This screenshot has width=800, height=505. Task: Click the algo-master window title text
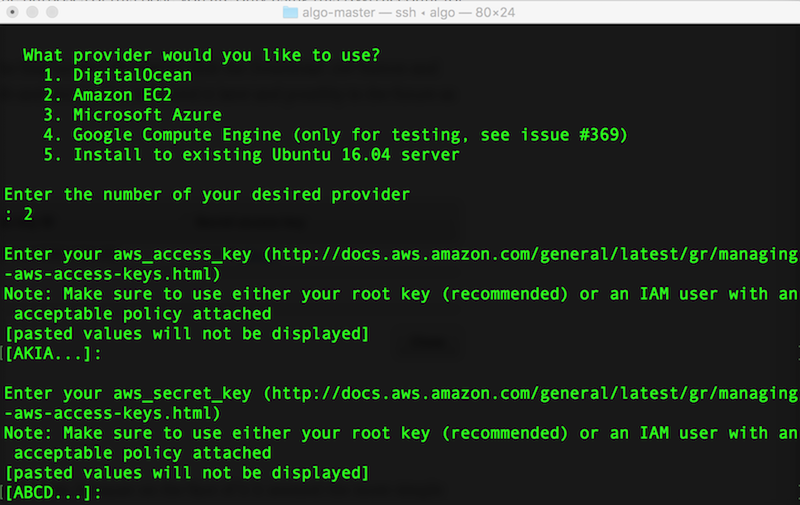click(408, 12)
